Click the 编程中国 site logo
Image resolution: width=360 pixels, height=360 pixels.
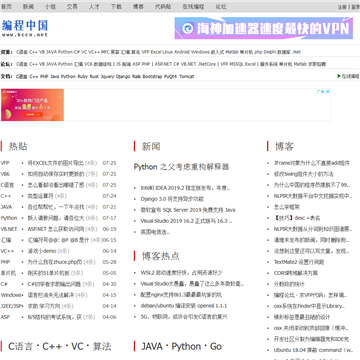25,28
